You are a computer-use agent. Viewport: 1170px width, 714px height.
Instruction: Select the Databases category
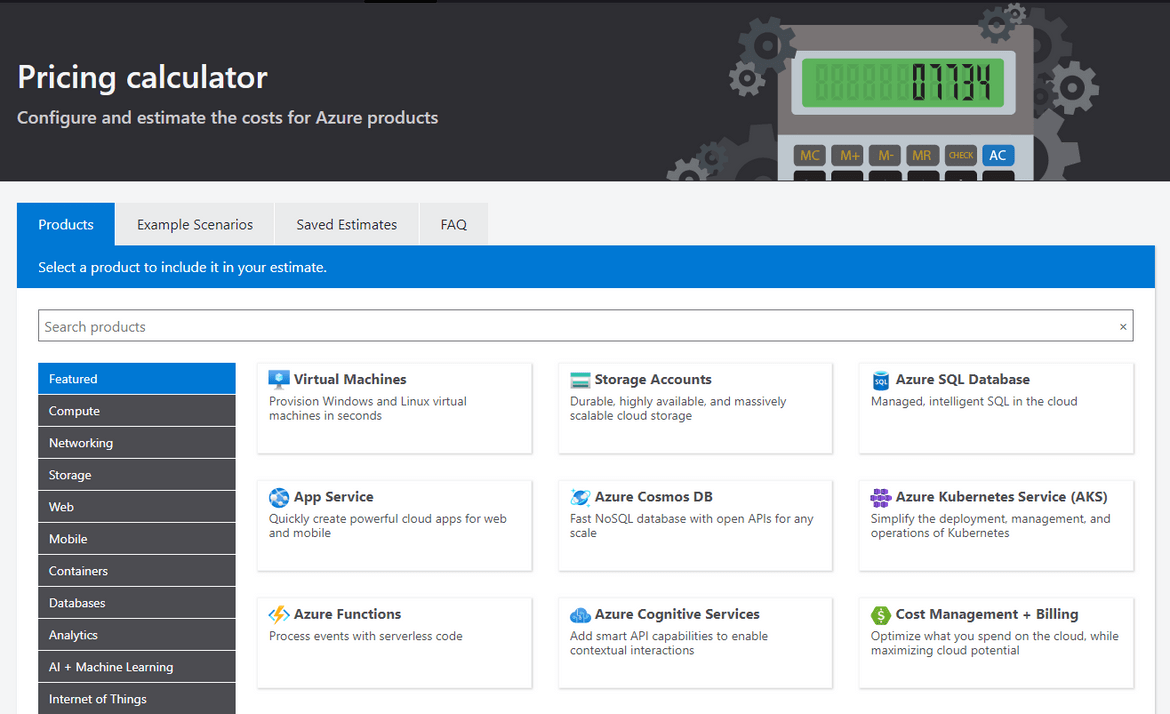tap(137, 604)
